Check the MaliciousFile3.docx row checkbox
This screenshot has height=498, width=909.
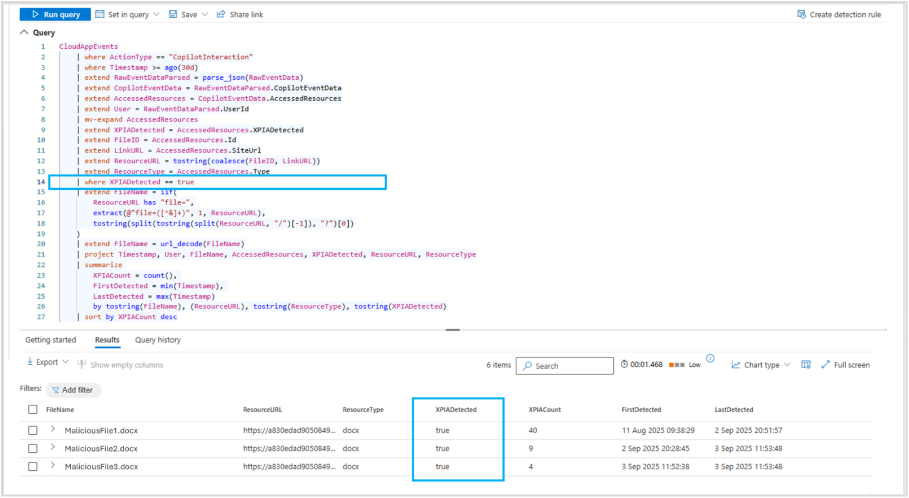[32, 467]
